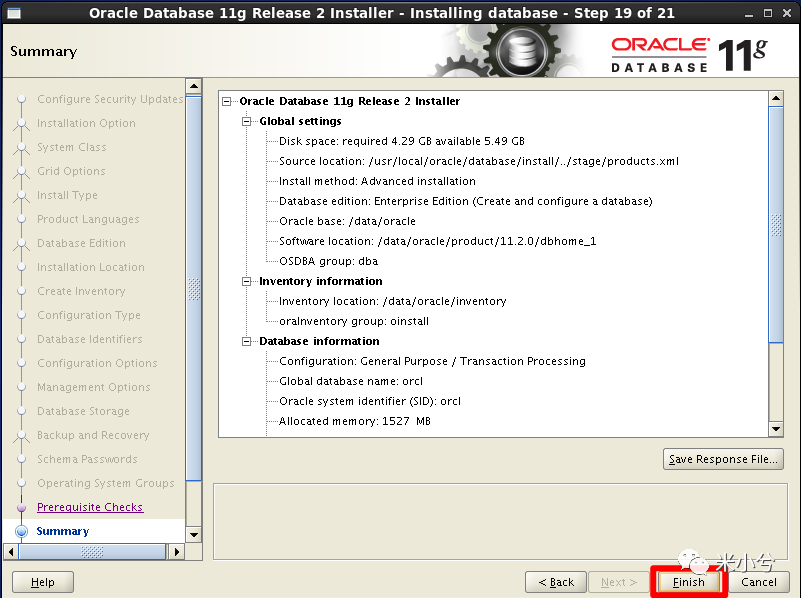
Task: Click the step list horizontal scrollbar thumb
Action: coord(92,552)
